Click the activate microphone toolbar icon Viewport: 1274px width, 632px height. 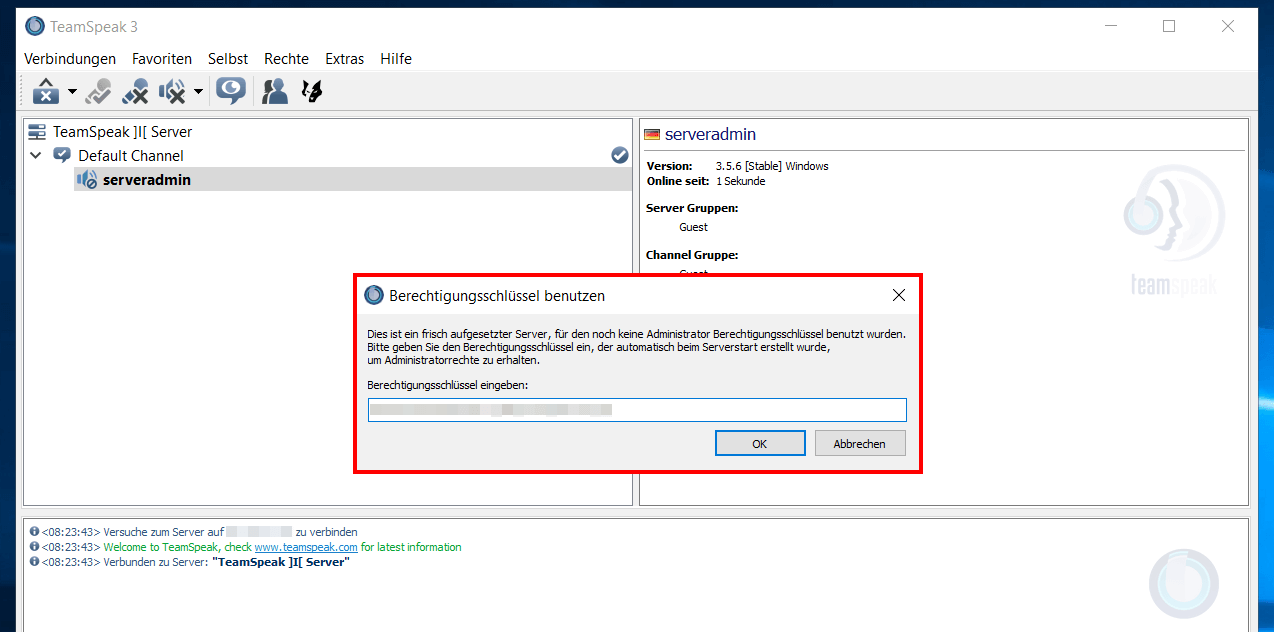[x=98, y=92]
